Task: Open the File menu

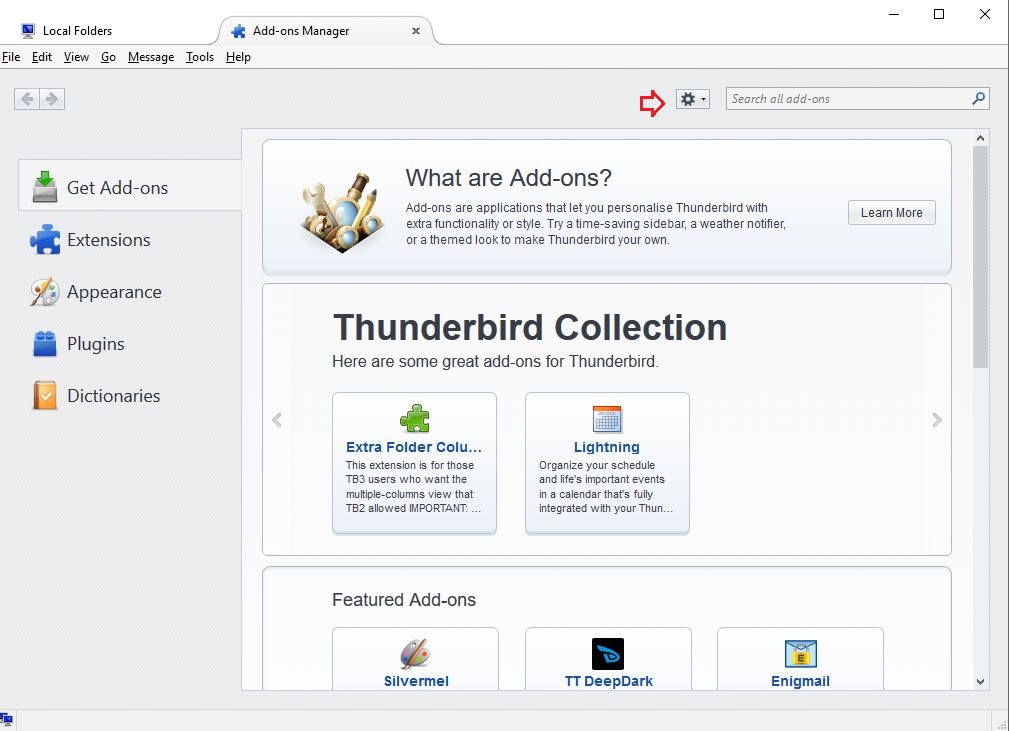Action: click(11, 57)
